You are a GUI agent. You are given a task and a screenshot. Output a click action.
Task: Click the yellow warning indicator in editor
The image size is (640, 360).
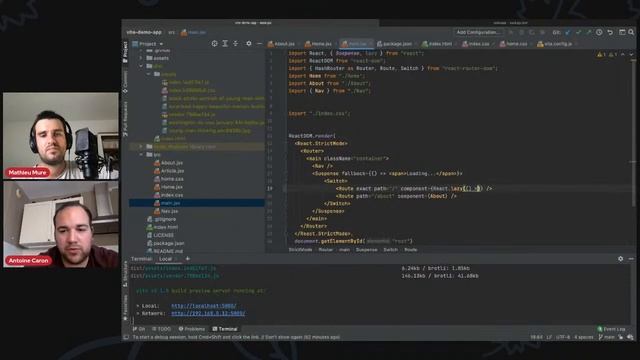[601, 54]
